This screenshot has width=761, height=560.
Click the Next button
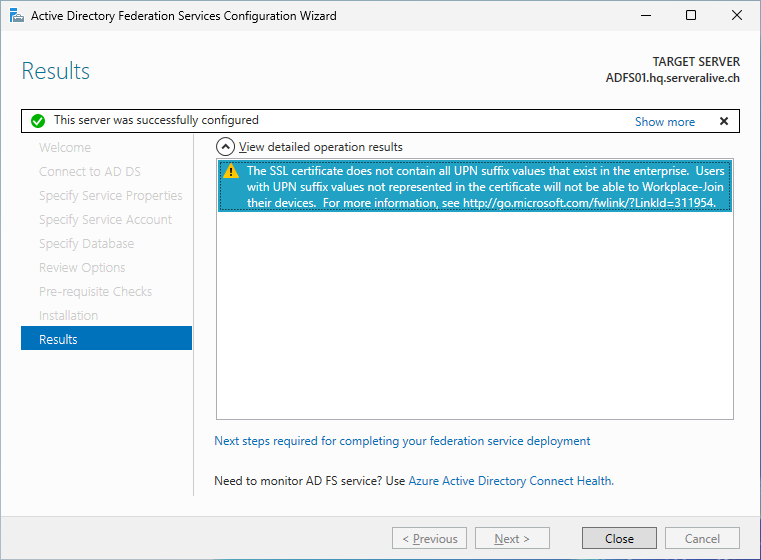point(513,538)
